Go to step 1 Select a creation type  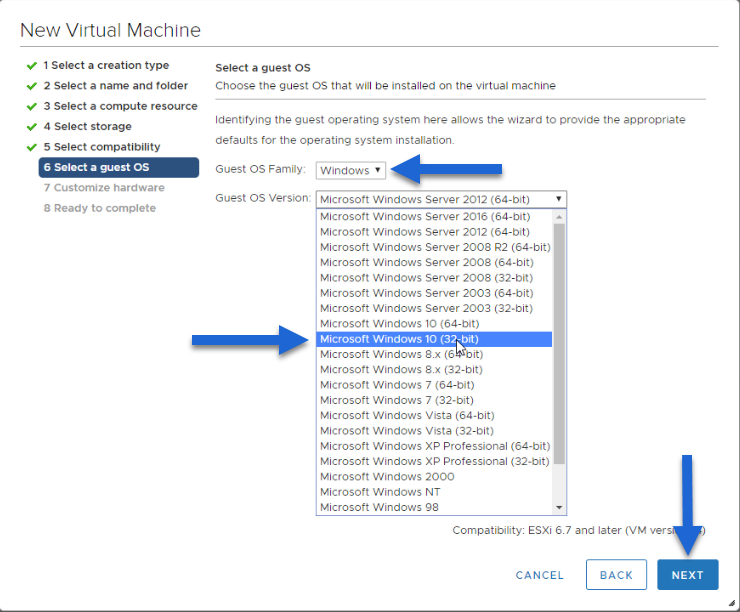[106, 65]
